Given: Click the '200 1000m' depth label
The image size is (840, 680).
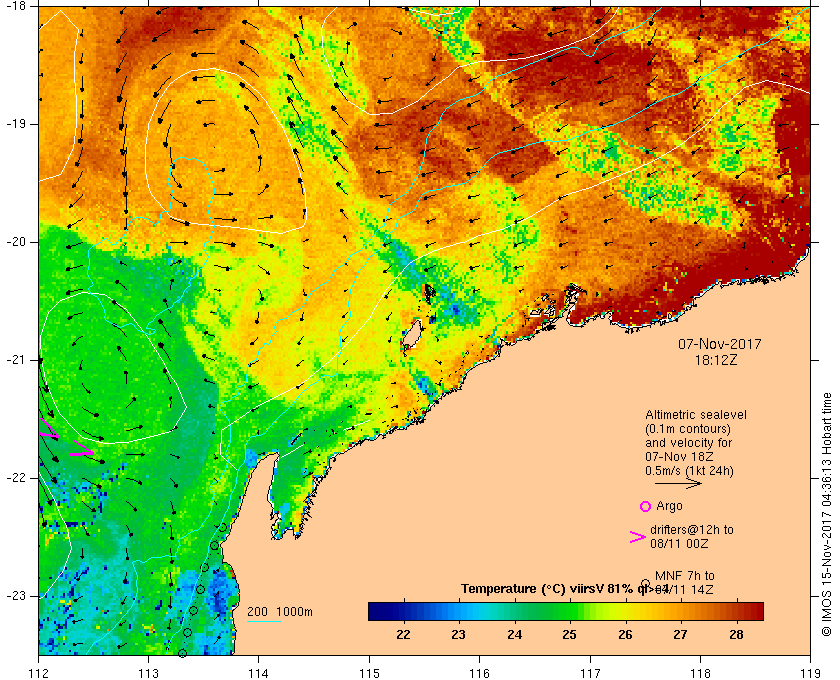Looking at the screenshot, I should [x=280, y=612].
